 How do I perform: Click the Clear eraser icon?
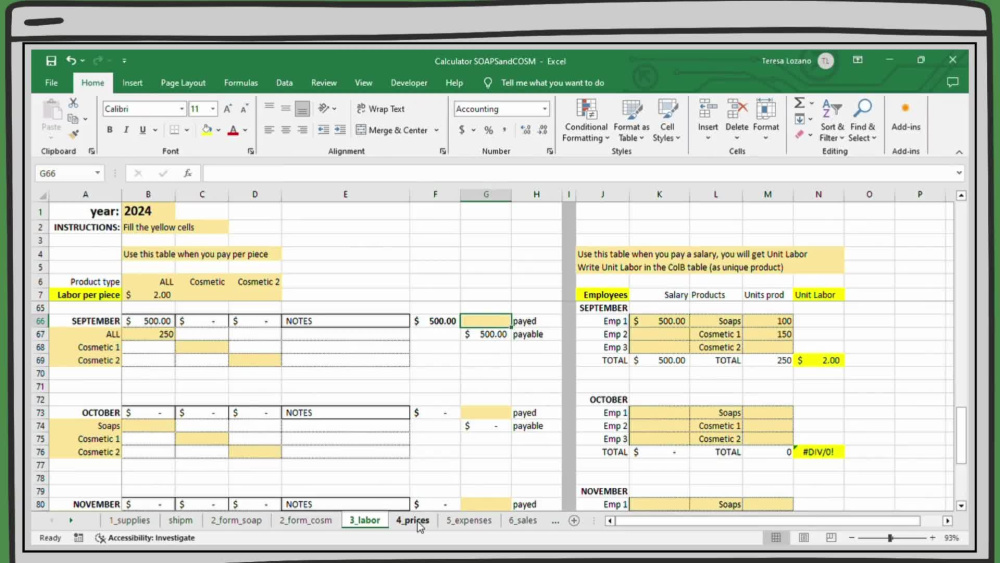[799, 135]
